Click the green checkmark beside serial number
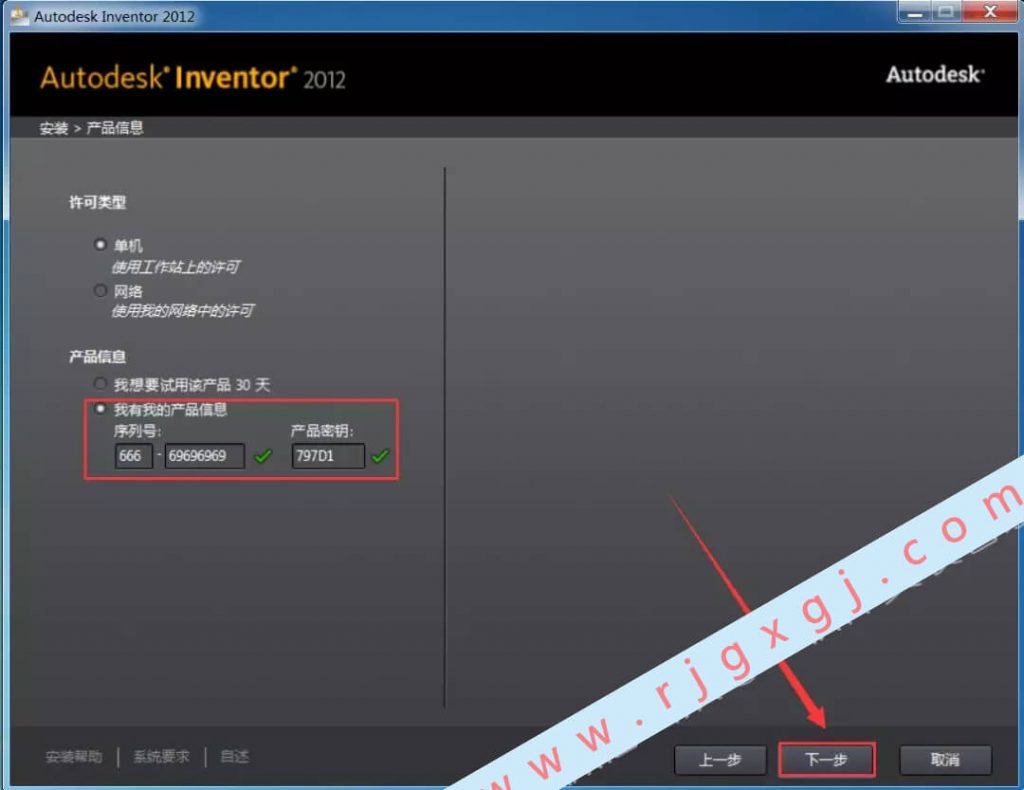The width and height of the screenshot is (1024, 790). 263,456
